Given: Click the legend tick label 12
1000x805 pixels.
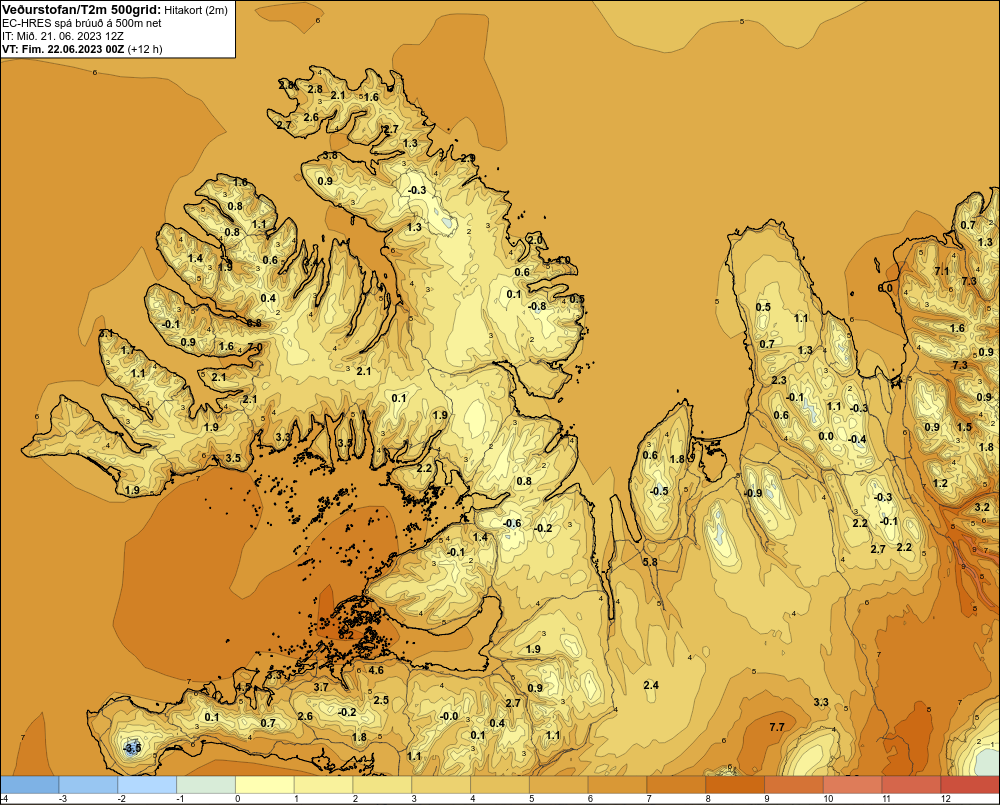Looking at the screenshot, I should coord(946,799).
